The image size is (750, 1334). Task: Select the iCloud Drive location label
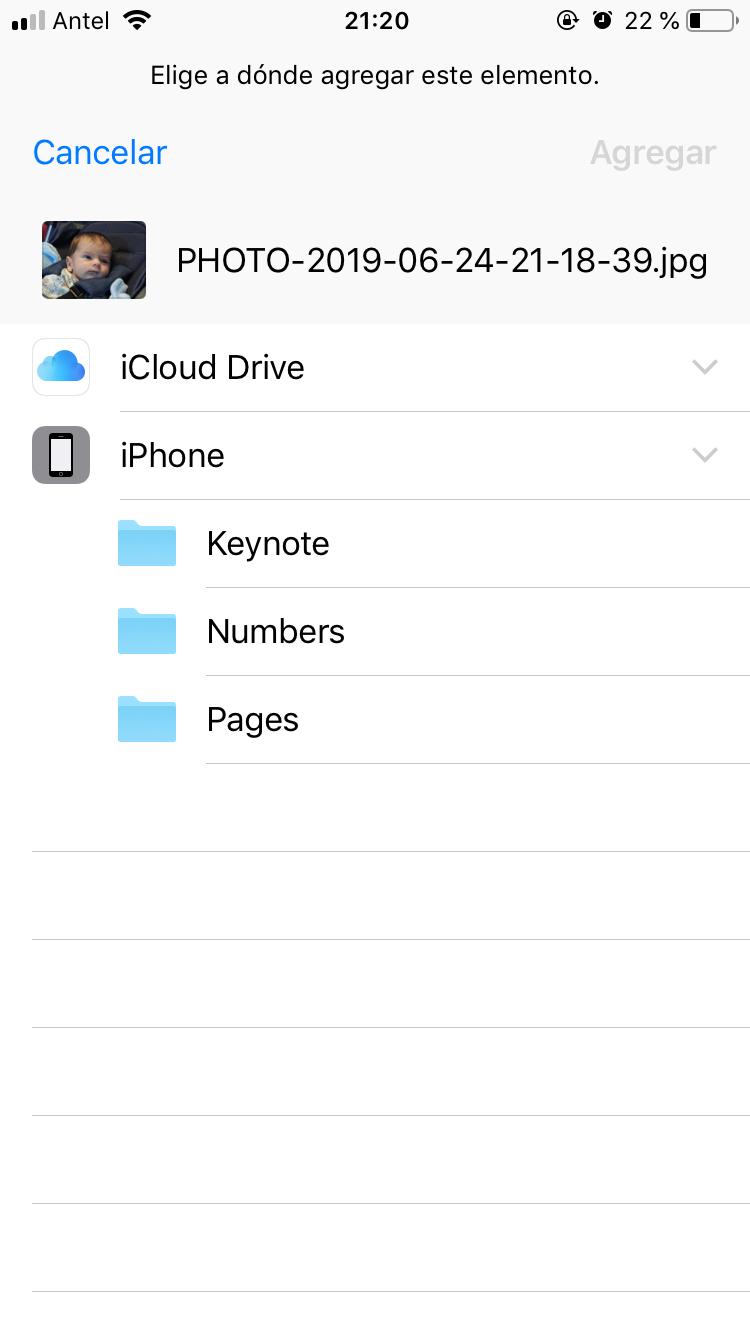point(212,367)
